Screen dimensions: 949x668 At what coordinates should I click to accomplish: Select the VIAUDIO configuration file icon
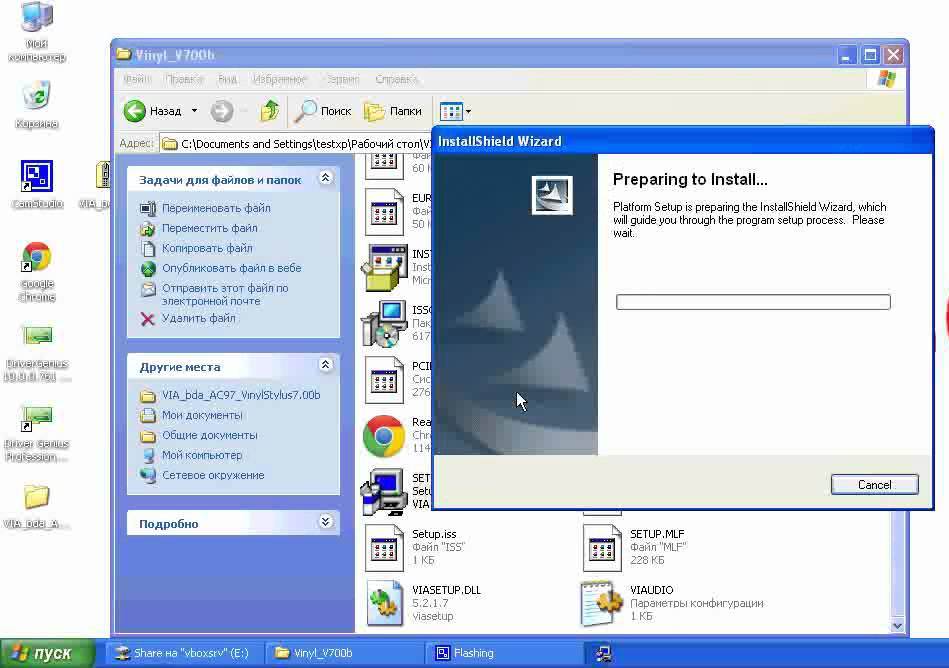pos(602,603)
